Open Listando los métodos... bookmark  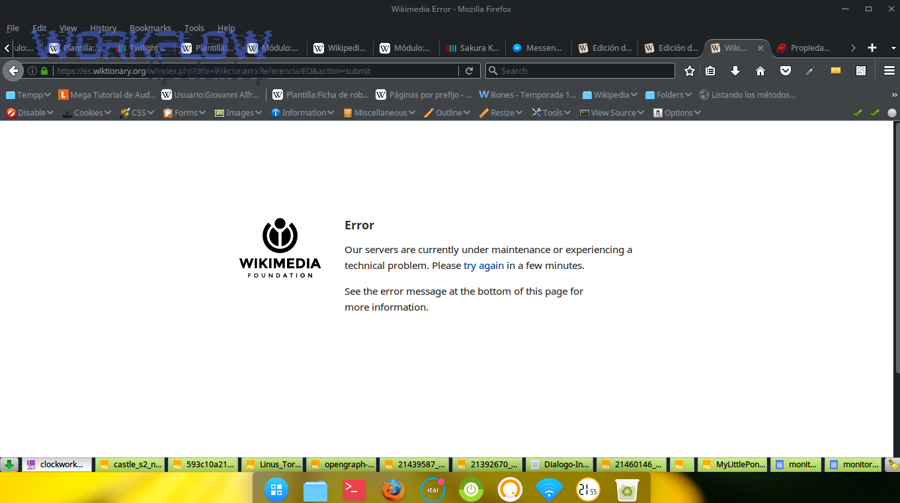point(747,95)
